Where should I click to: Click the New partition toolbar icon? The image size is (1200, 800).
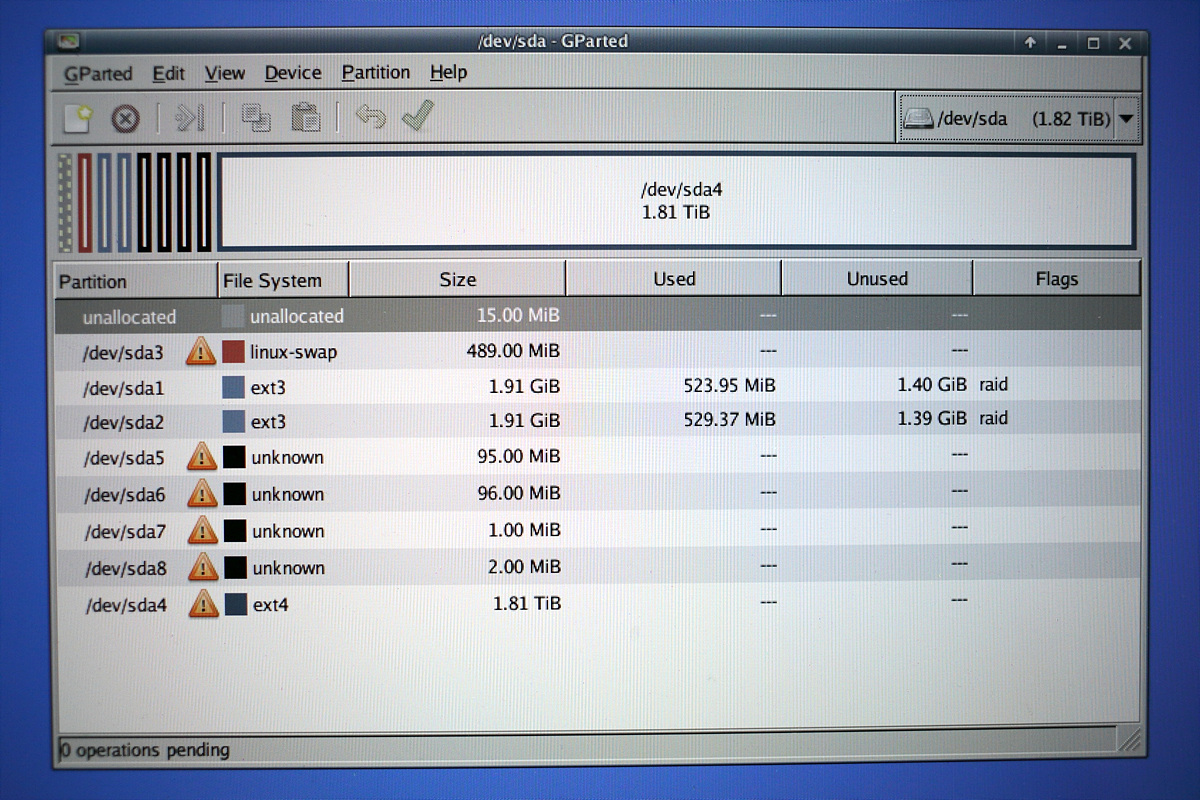click(x=77, y=119)
